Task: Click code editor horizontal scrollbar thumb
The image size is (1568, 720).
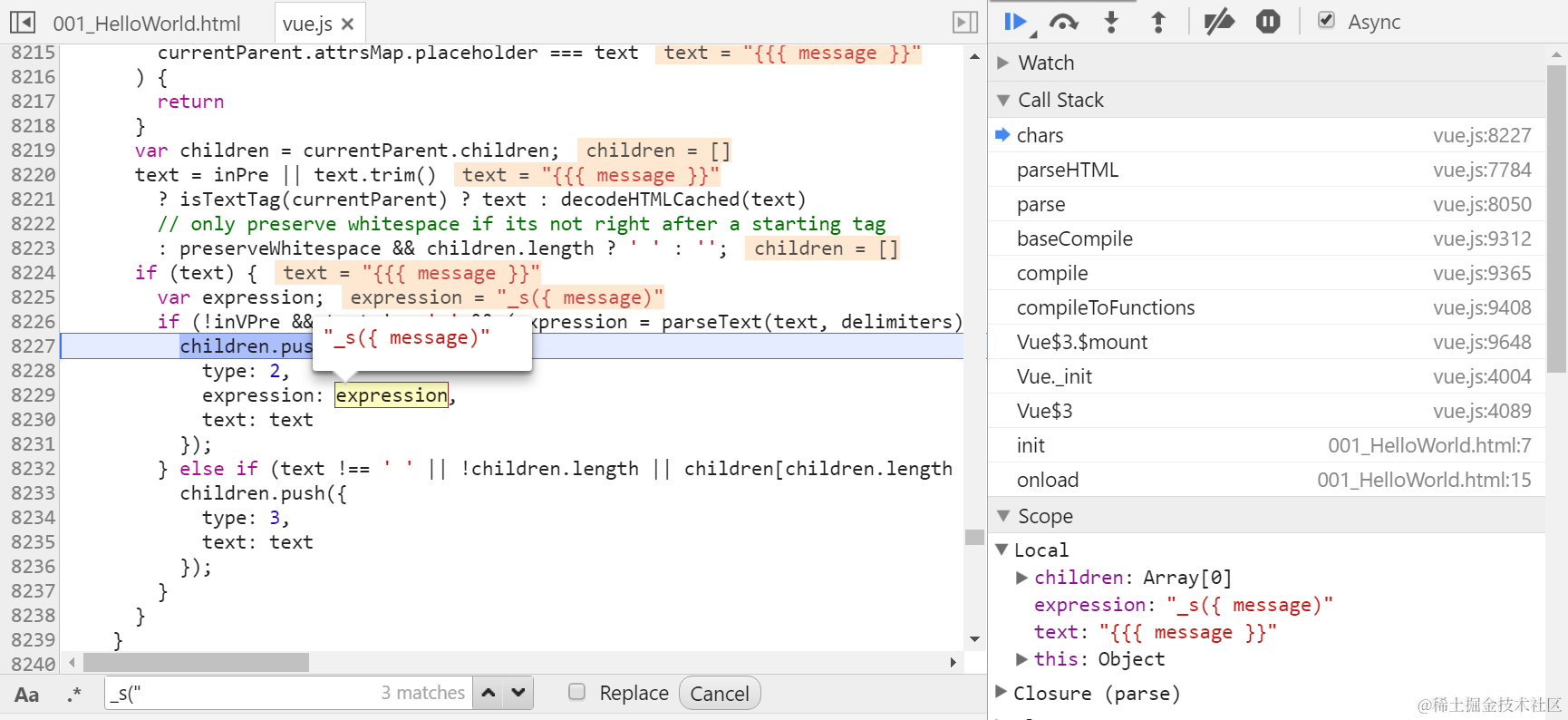Action: pyautogui.click(x=196, y=663)
